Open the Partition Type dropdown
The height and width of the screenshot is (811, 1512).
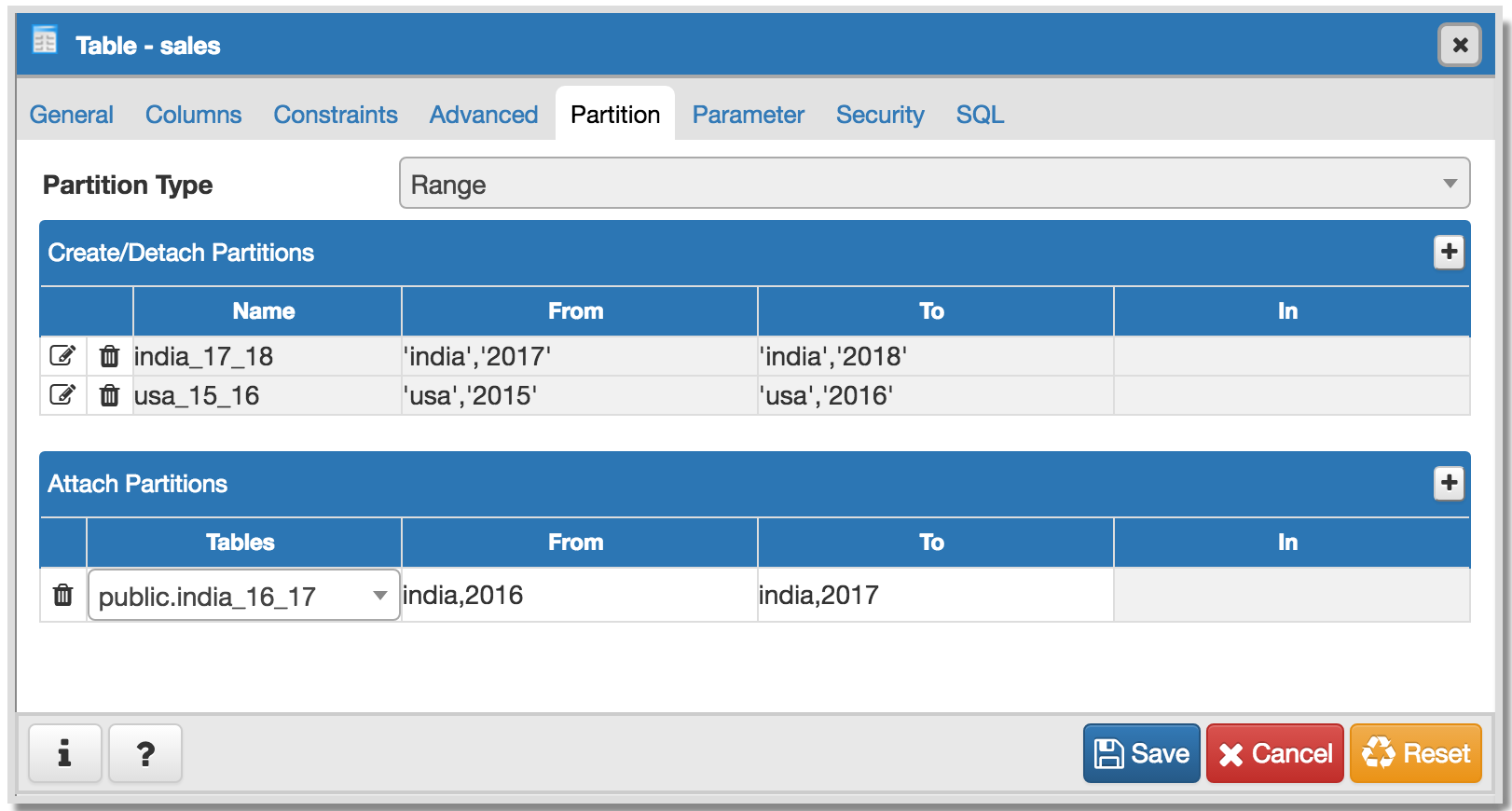pos(934,184)
